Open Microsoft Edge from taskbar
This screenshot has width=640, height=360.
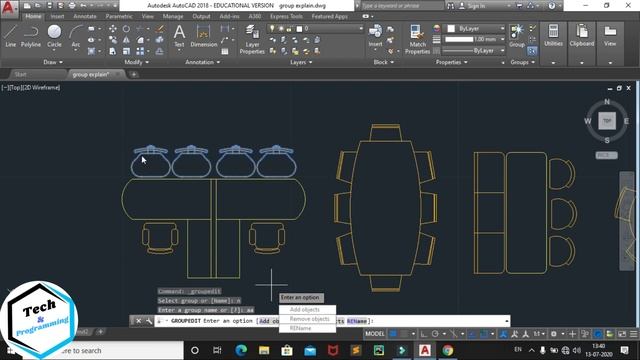coord(241,350)
